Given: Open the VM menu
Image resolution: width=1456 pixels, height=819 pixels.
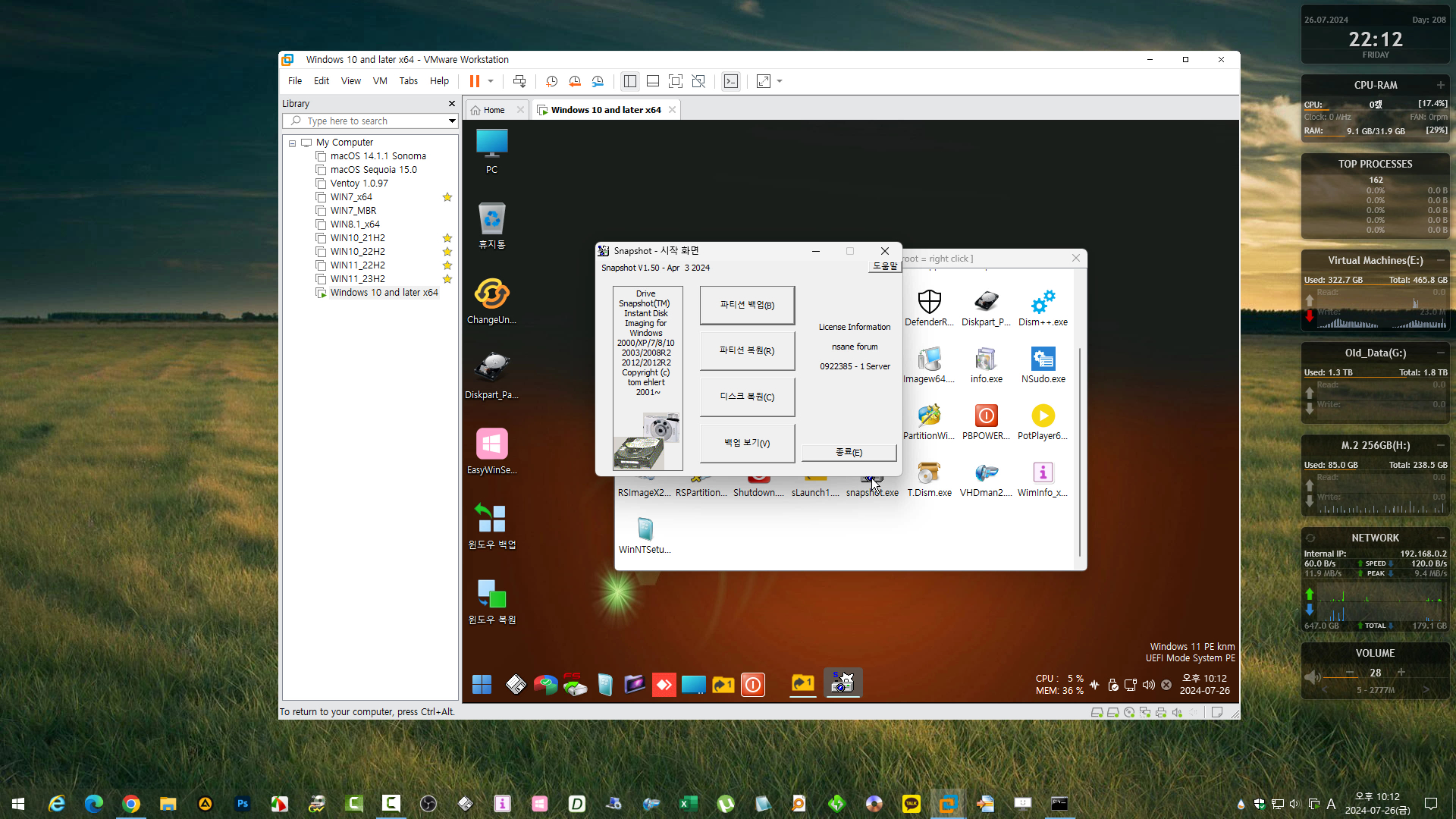Looking at the screenshot, I should click(380, 81).
